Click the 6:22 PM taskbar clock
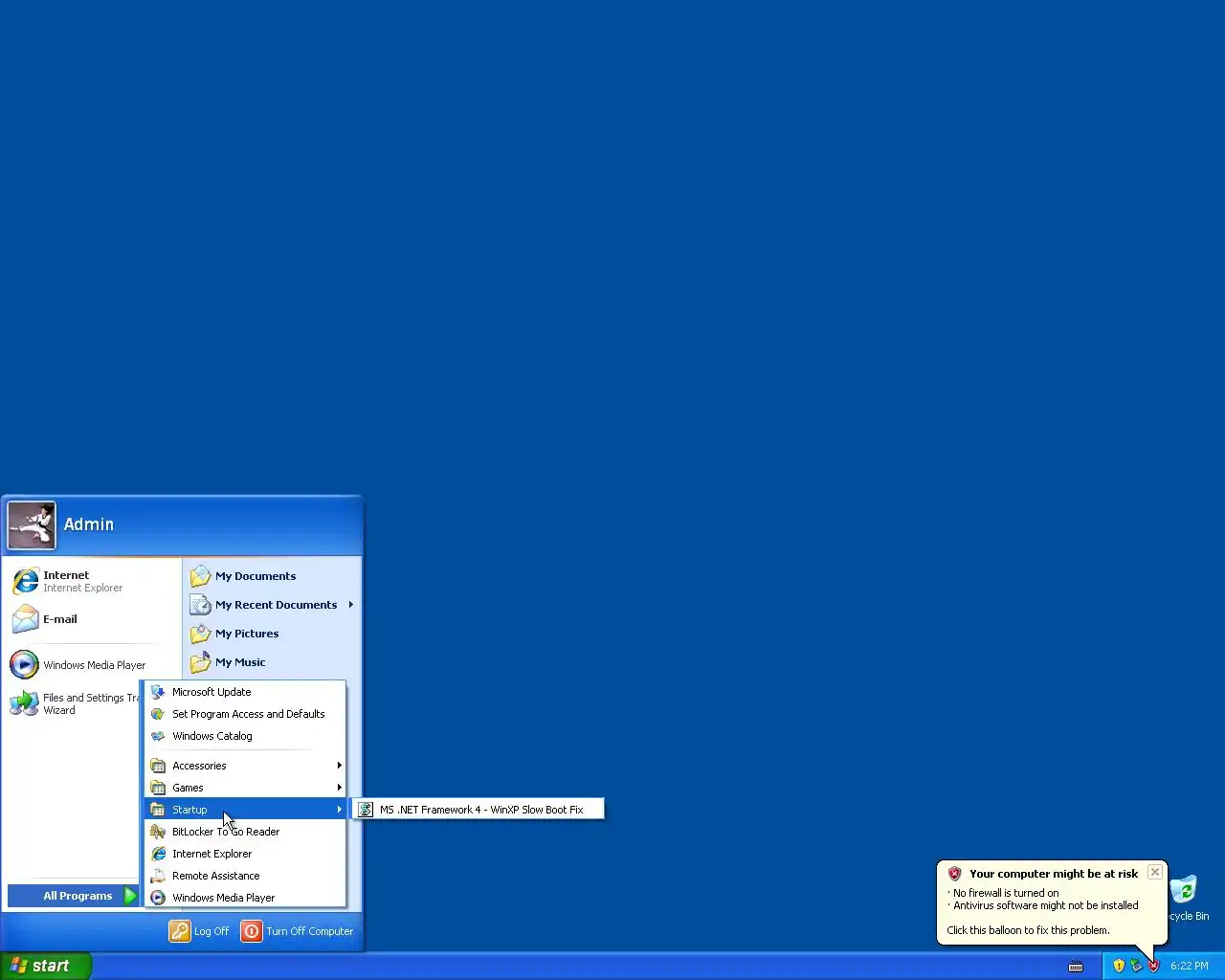 (x=1190, y=966)
